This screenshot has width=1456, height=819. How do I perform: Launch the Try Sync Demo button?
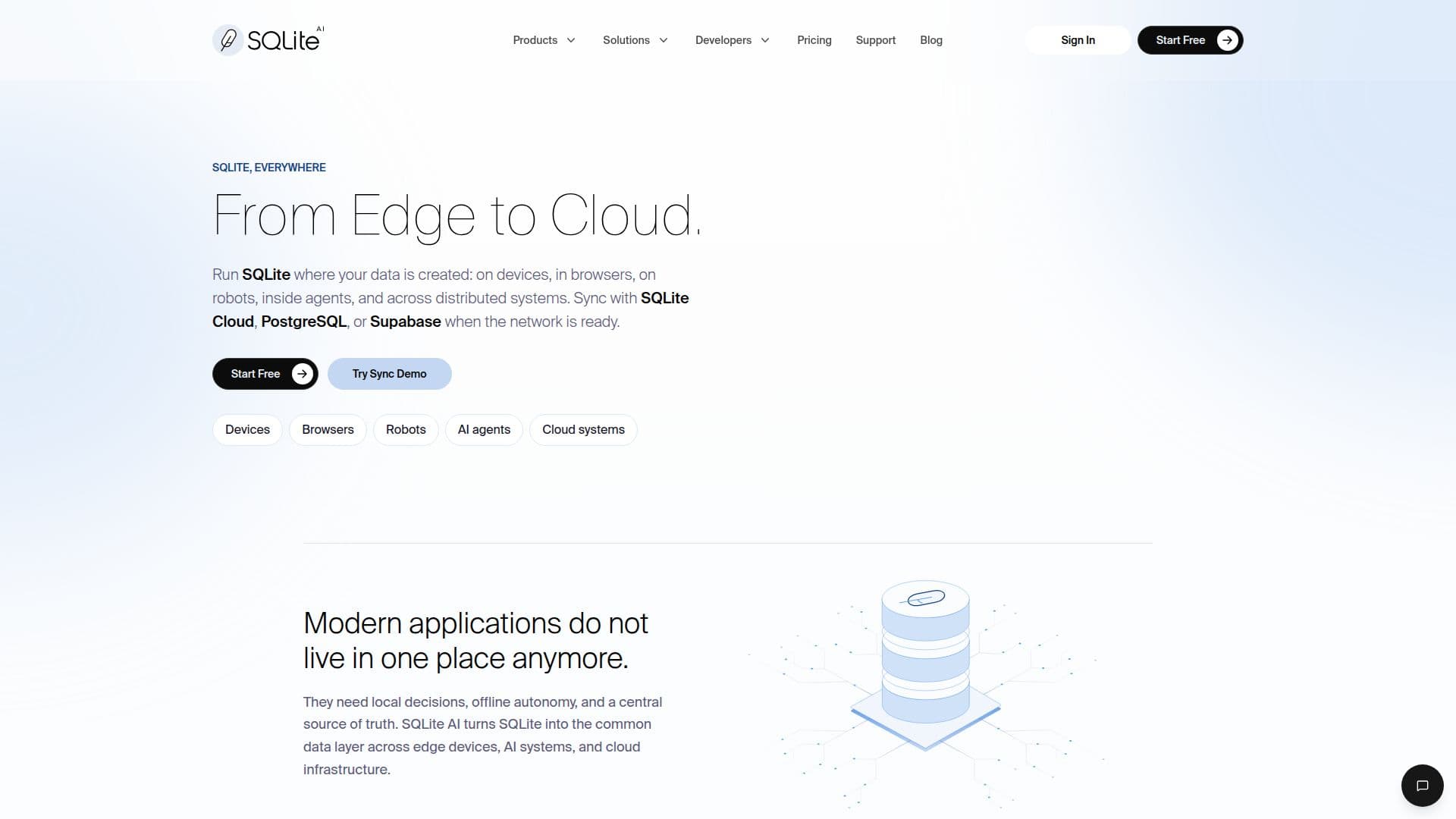(390, 374)
